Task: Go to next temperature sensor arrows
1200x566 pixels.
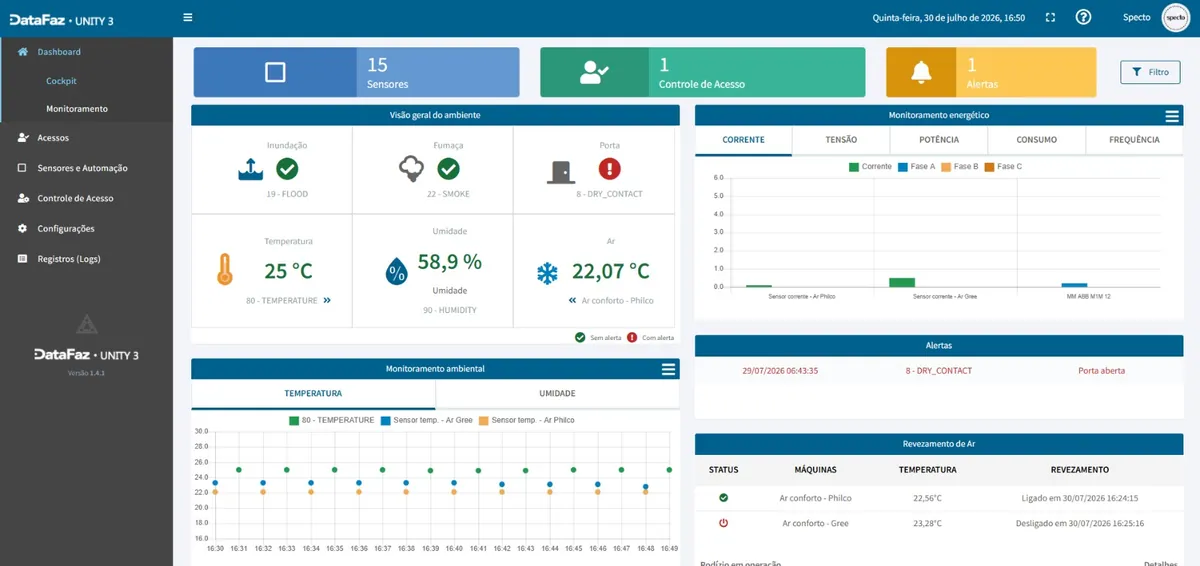Action: [x=327, y=300]
